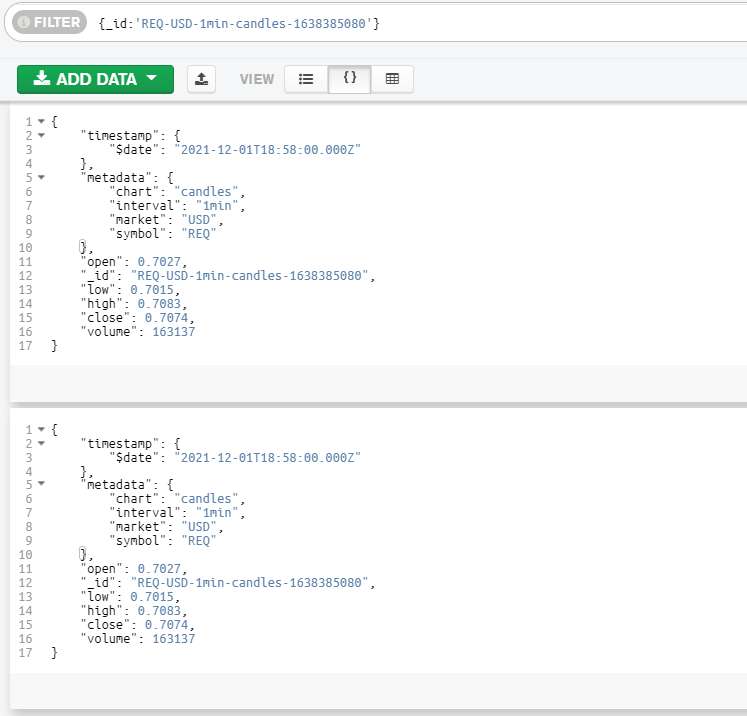Click the info icon in the FILTER badge
The width and height of the screenshot is (747, 716).
(x=22, y=22)
